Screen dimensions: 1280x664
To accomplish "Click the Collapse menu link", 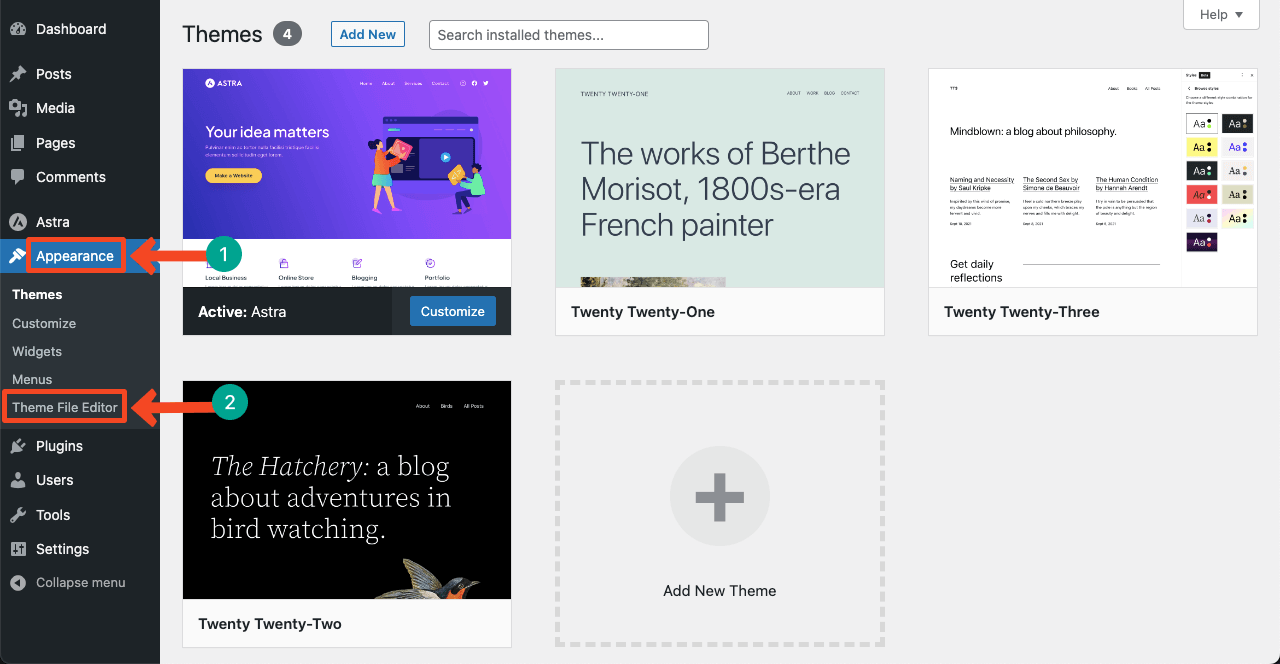I will click(80, 582).
